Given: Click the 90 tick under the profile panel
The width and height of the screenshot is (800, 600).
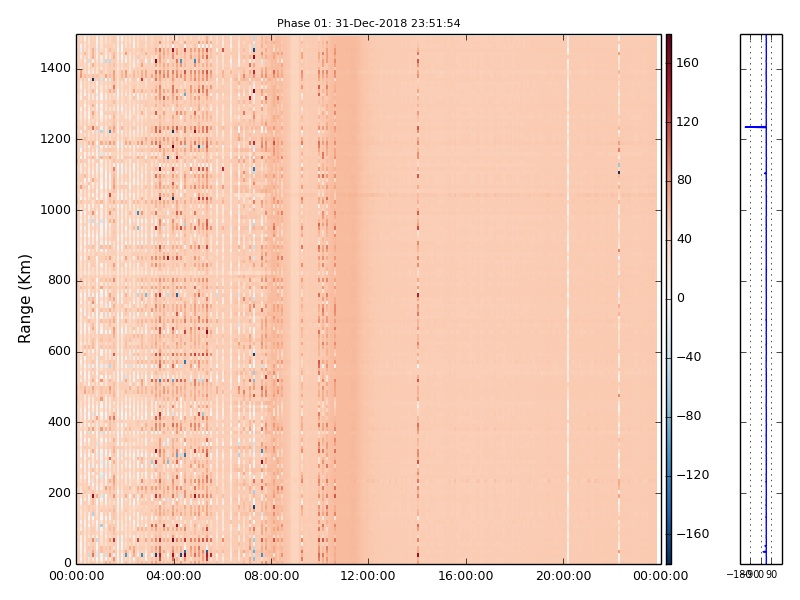Looking at the screenshot, I should point(771,574).
